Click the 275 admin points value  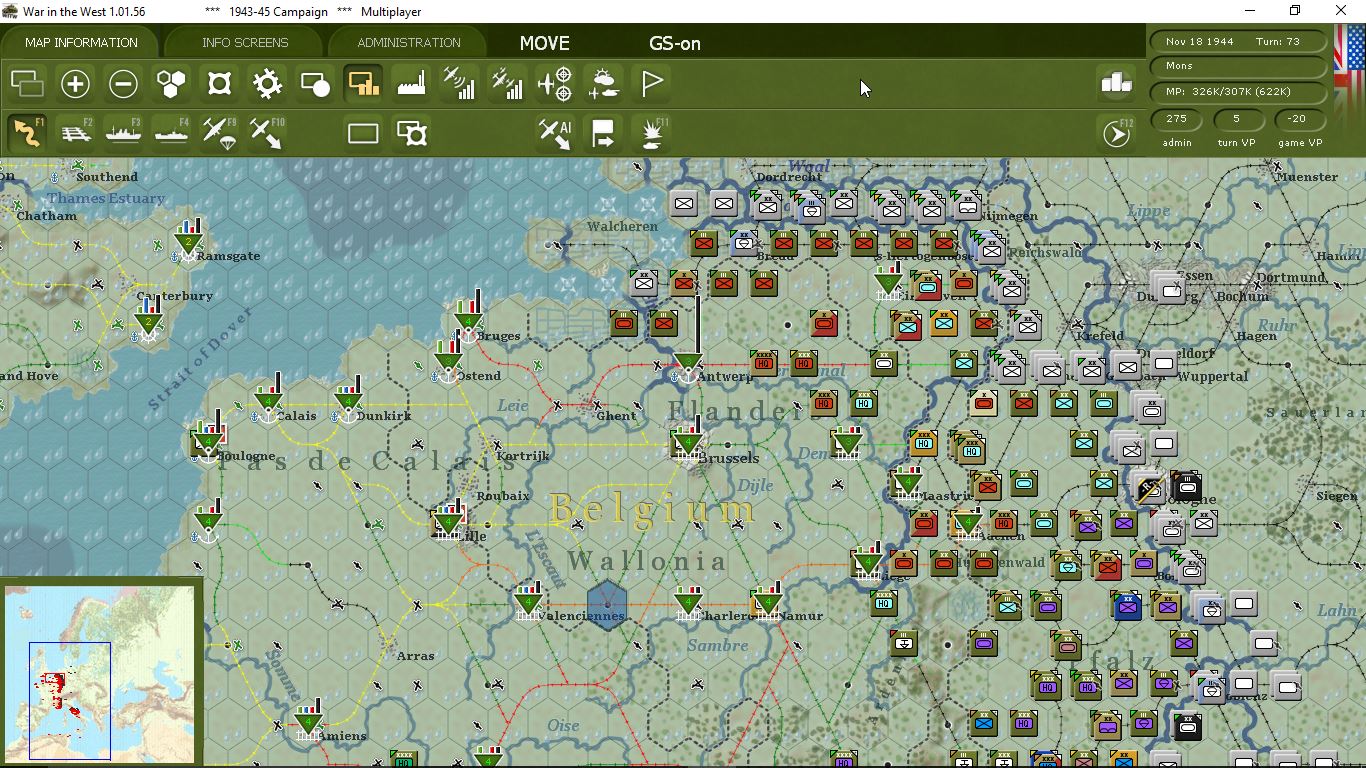pos(1177,118)
